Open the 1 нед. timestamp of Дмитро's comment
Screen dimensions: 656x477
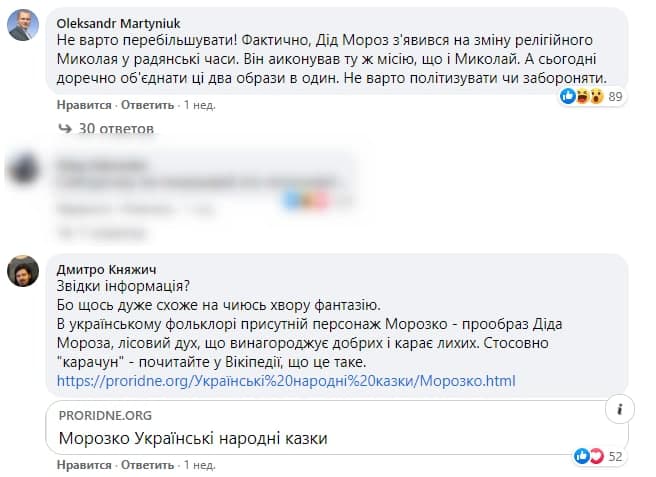point(199,465)
